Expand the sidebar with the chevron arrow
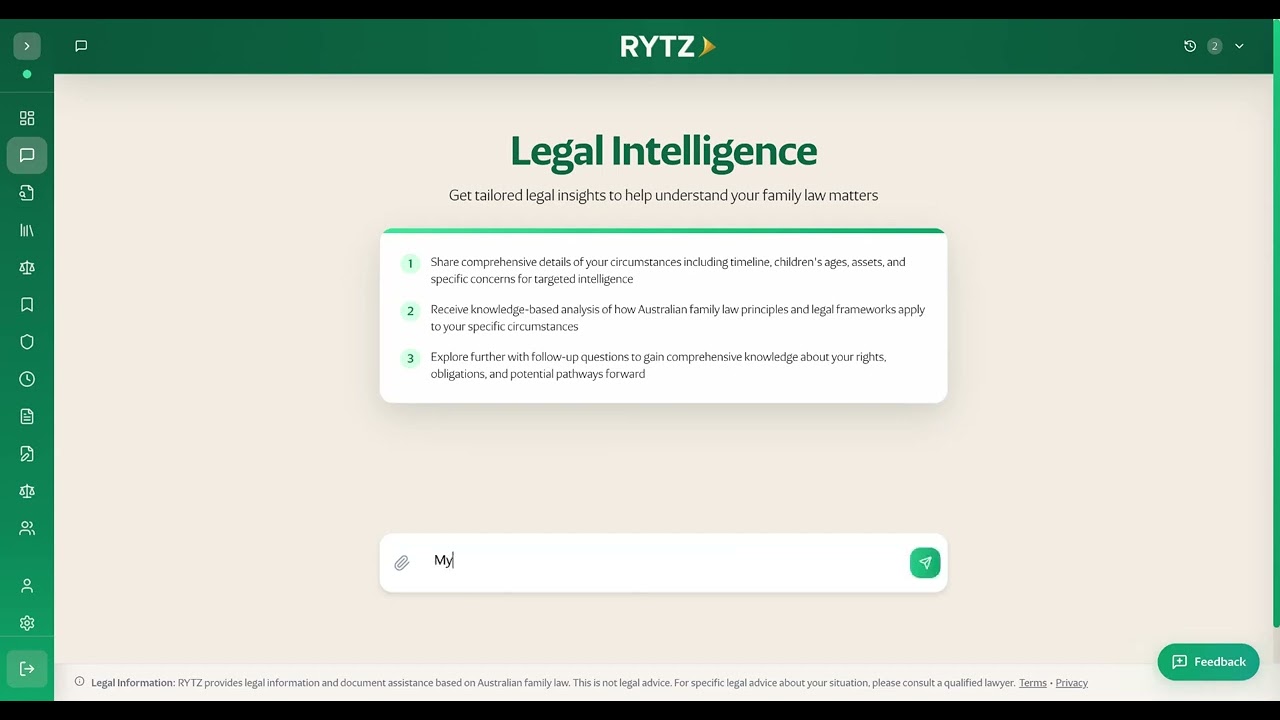 [x=27, y=46]
